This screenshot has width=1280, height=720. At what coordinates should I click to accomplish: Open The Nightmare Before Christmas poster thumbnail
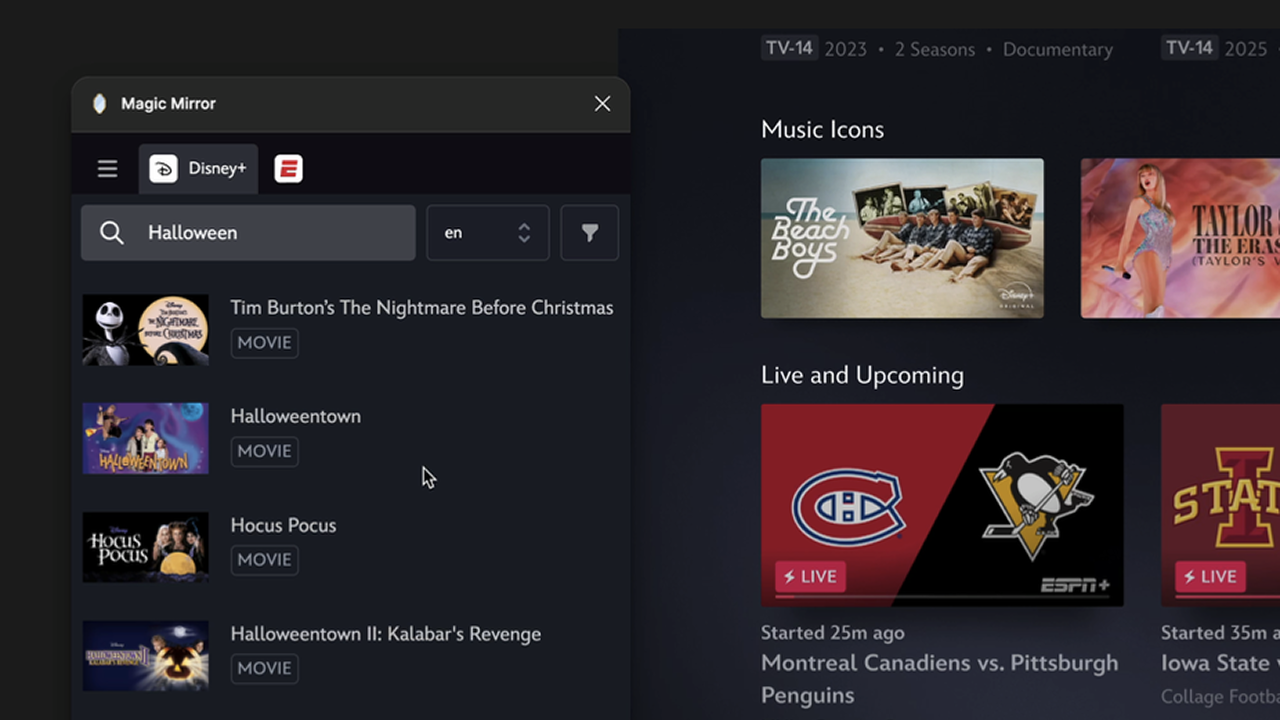pos(146,330)
